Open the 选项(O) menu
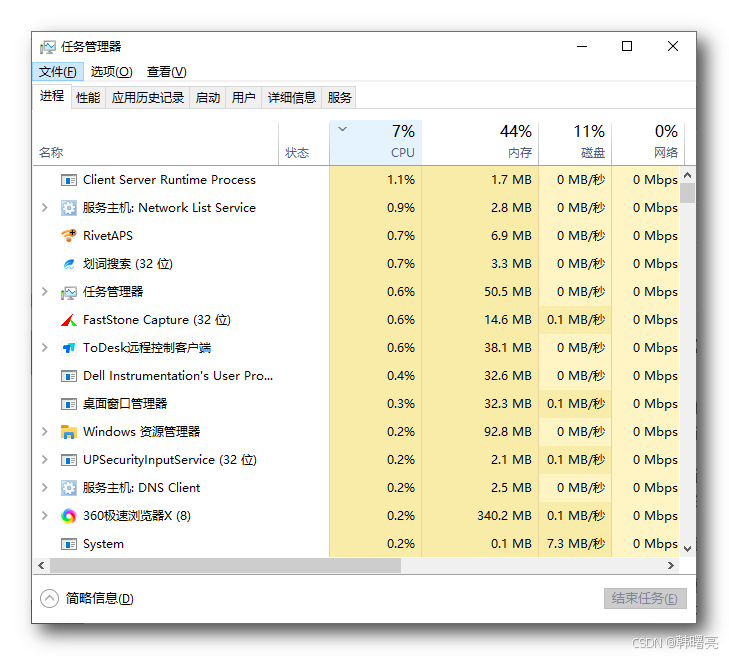 point(112,72)
